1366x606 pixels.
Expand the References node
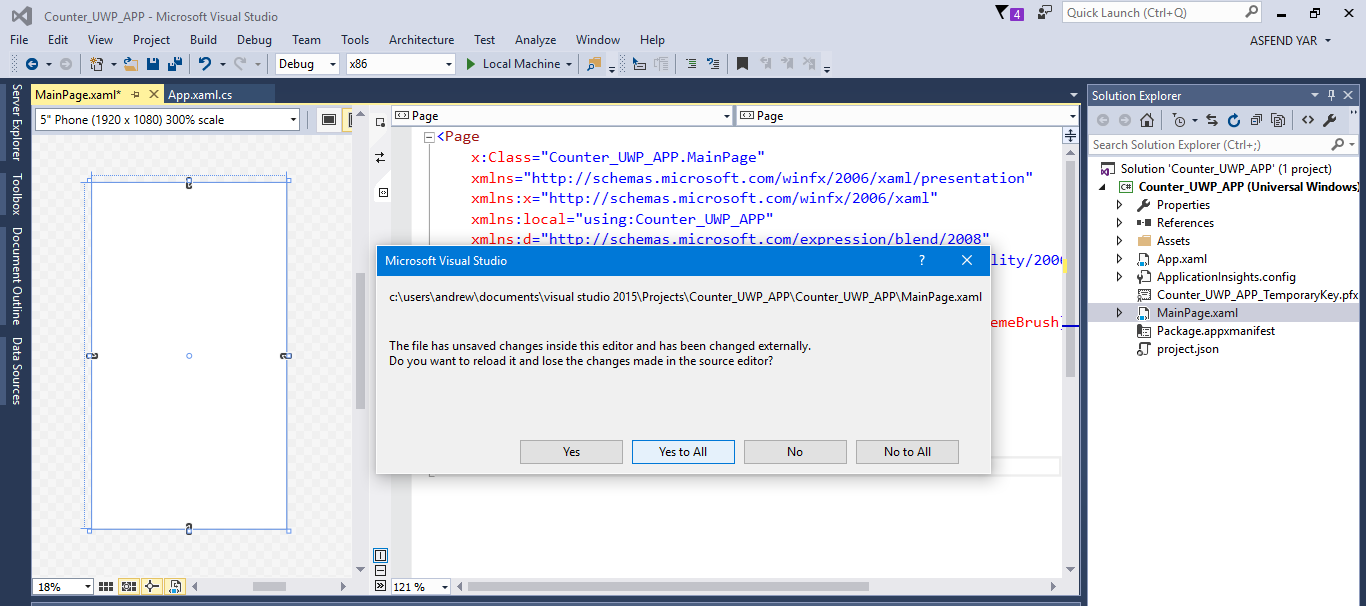pos(1120,223)
